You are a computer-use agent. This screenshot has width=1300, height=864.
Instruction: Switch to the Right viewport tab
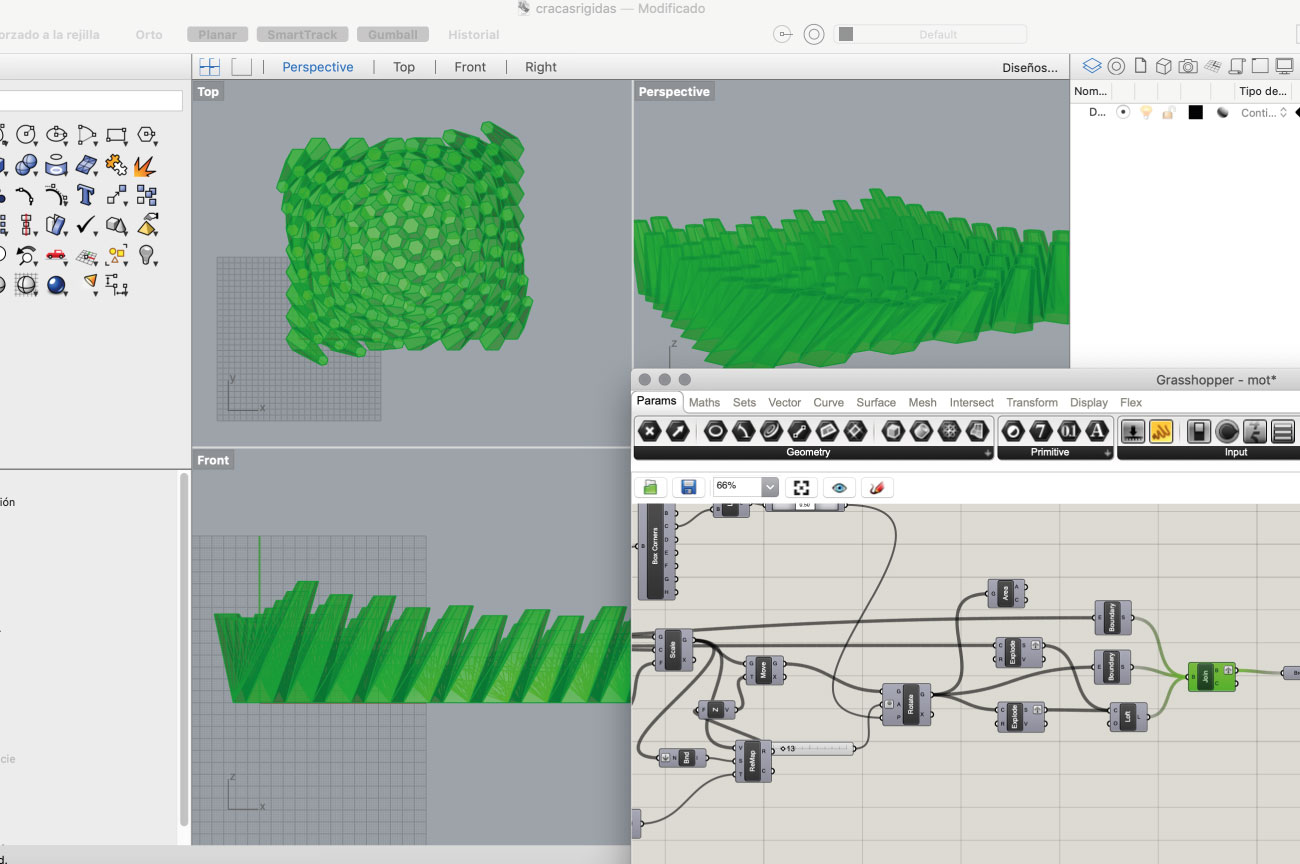tap(541, 67)
